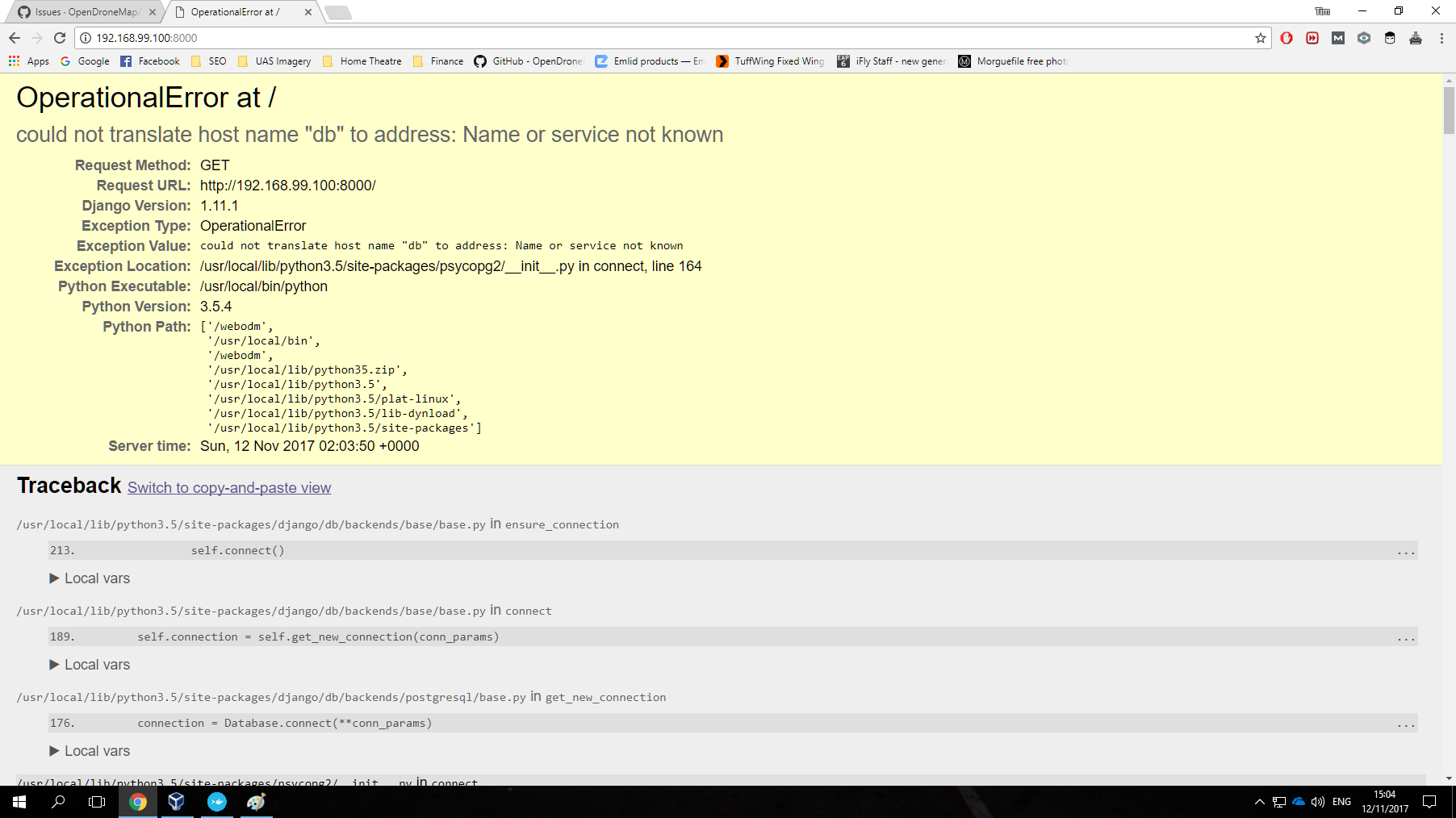The height and width of the screenshot is (818, 1456).
Task: Open Paint from the taskbar
Action: [256, 802]
